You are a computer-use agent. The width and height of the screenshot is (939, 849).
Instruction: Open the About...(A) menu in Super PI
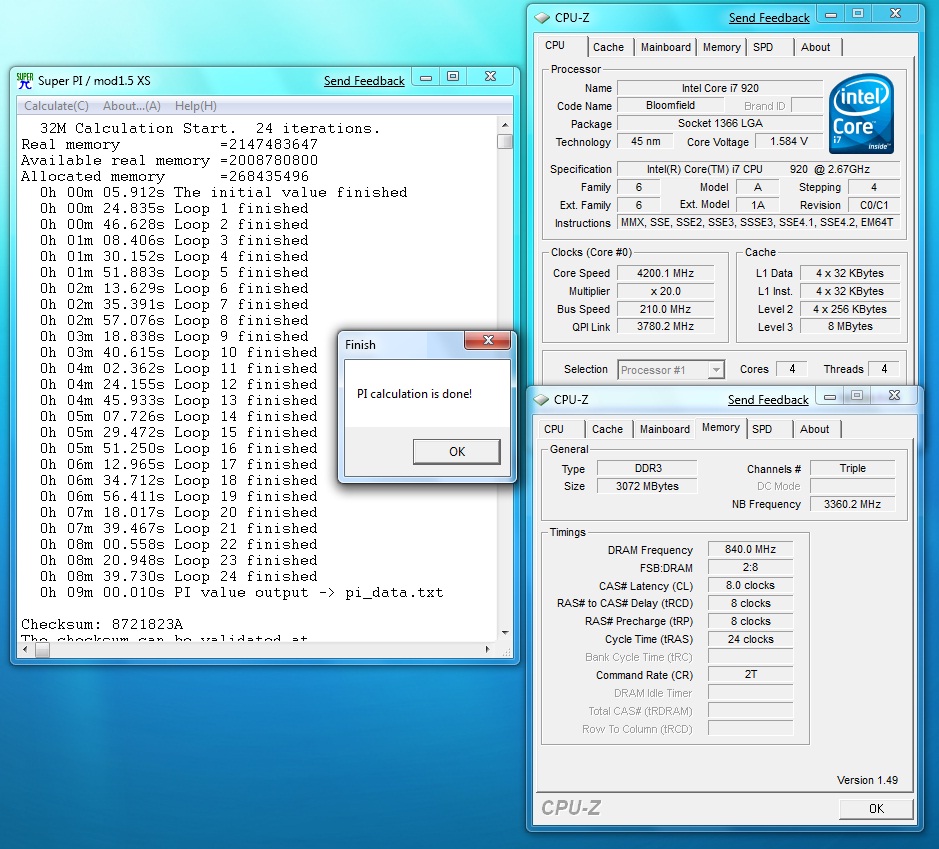coord(132,106)
